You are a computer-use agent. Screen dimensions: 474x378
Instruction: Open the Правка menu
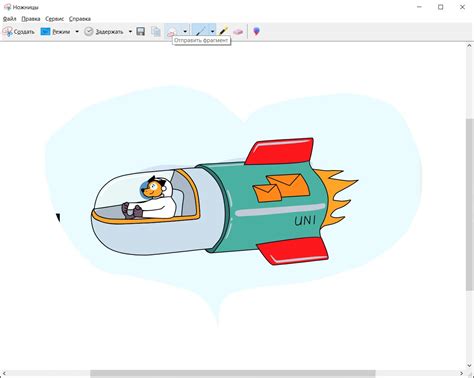click(x=31, y=19)
